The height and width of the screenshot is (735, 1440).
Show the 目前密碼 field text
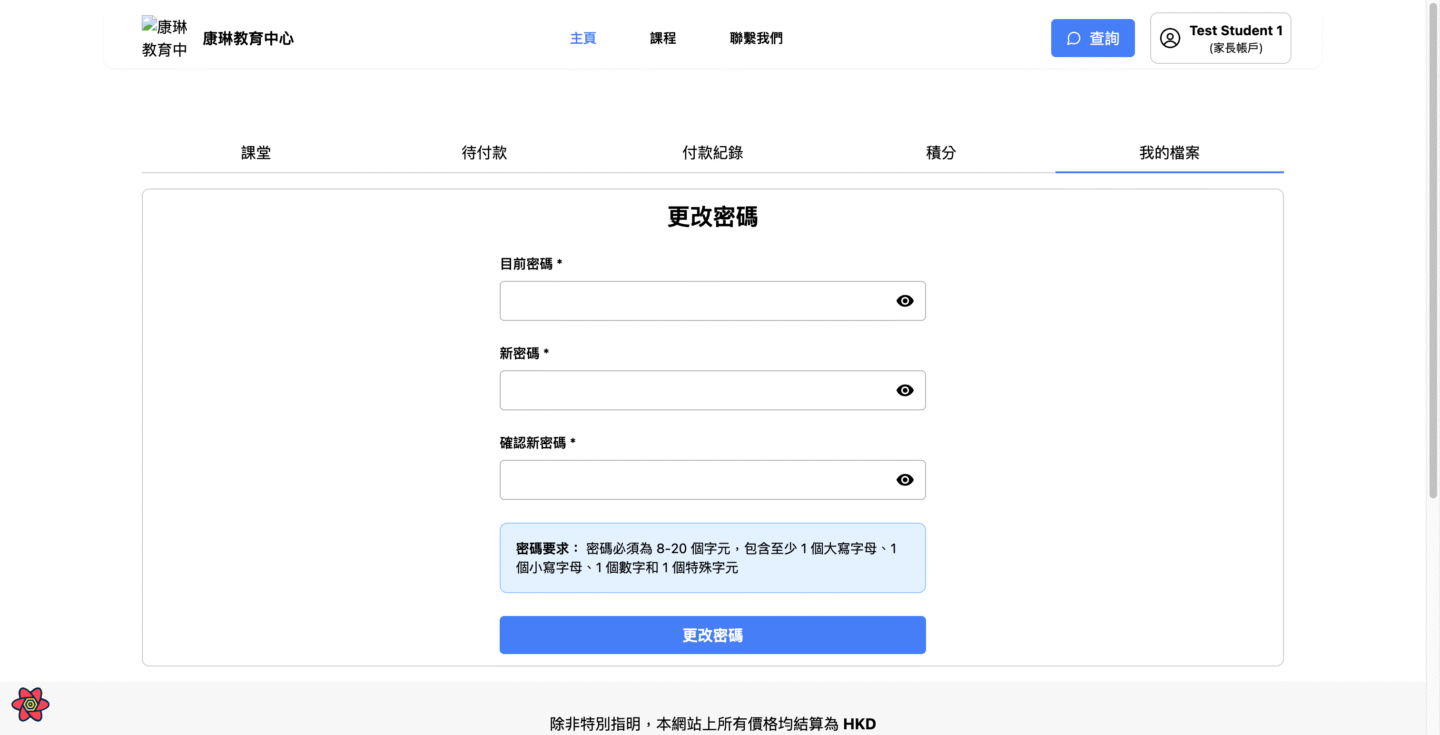pos(904,301)
